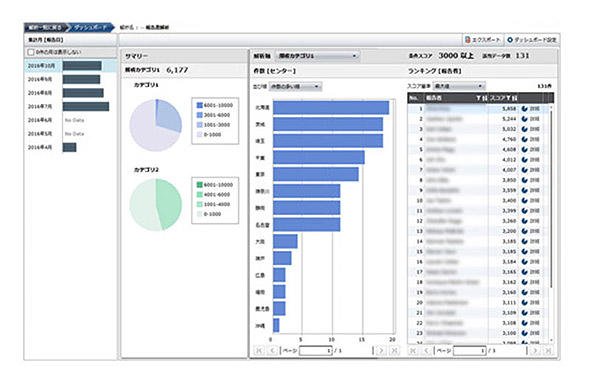This screenshot has height=378, width=590.
Task: Click the page number field under the bar chart
Action: pyautogui.click(x=316, y=351)
